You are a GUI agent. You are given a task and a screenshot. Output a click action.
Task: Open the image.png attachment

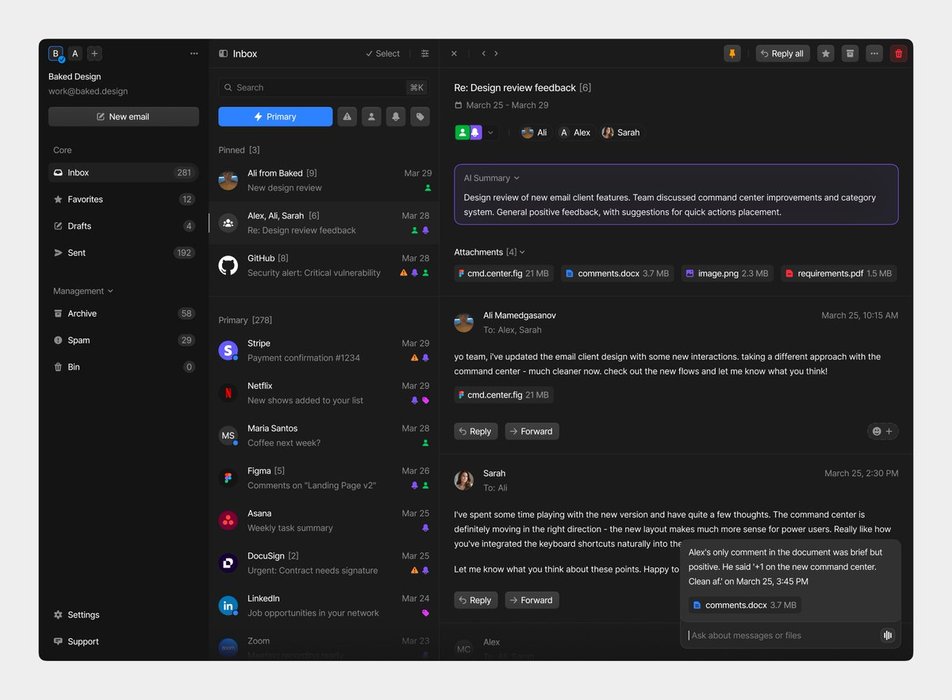click(x=727, y=273)
